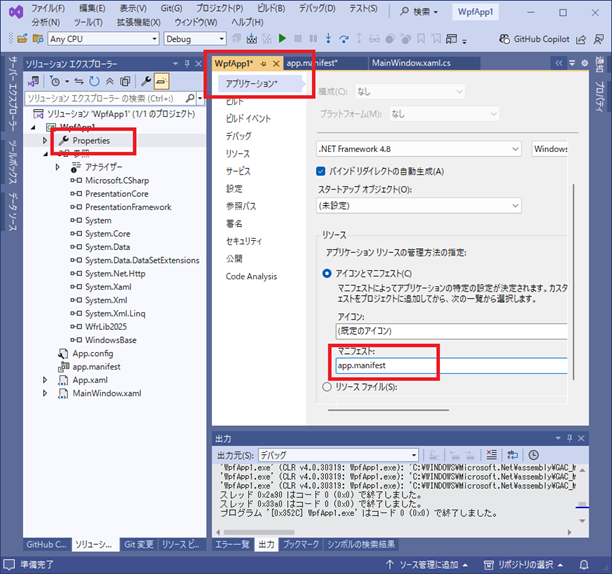The width and height of the screenshot is (612, 574).
Task: Click the gear icon at document tab bar right
Action: point(584,63)
